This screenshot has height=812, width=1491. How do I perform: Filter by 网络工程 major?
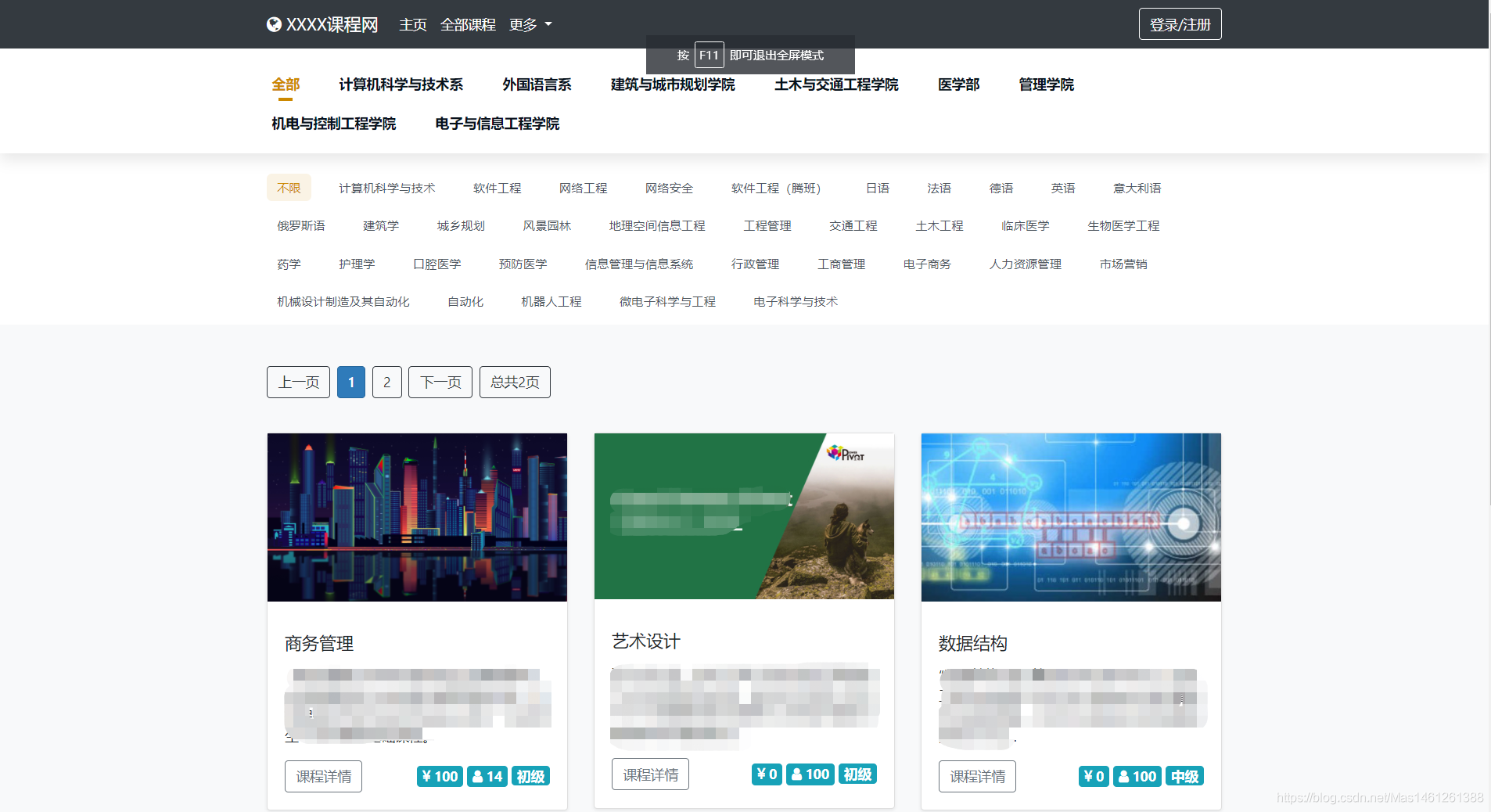pos(584,188)
